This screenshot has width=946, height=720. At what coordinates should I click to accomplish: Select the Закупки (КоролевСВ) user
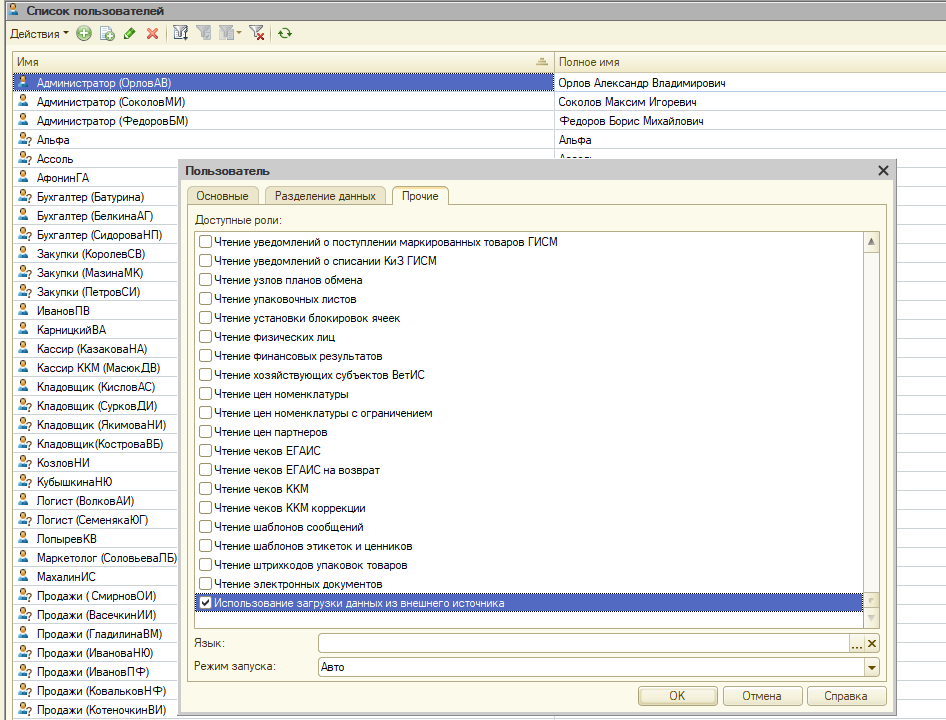click(91, 254)
